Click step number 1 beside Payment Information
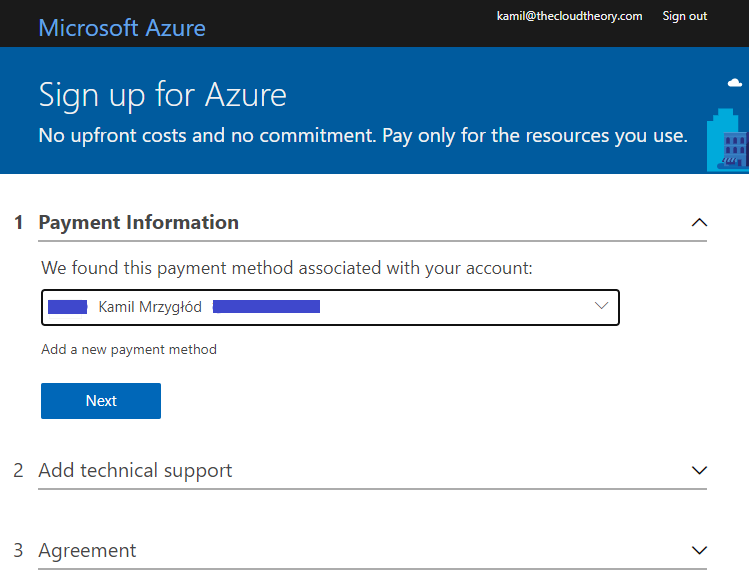Viewport: 749px width, 584px height. (19, 222)
